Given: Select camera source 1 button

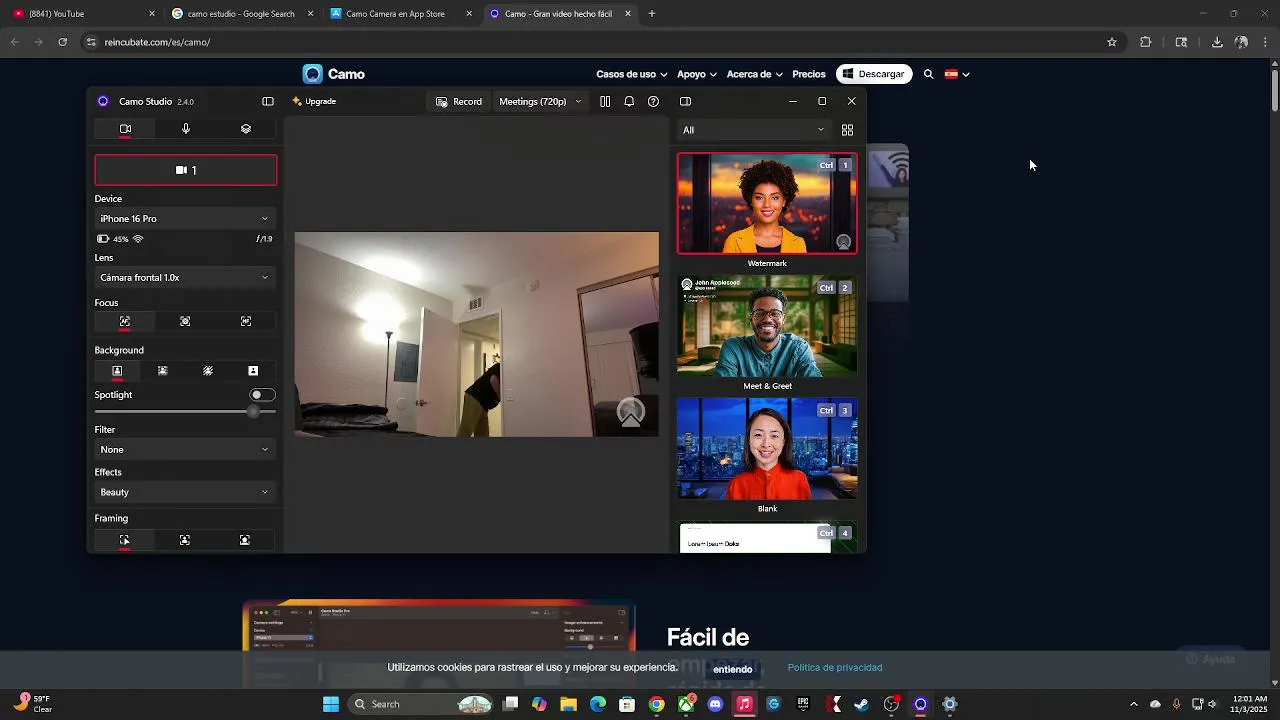Looking at the screenshot, I should coord(186,170).
